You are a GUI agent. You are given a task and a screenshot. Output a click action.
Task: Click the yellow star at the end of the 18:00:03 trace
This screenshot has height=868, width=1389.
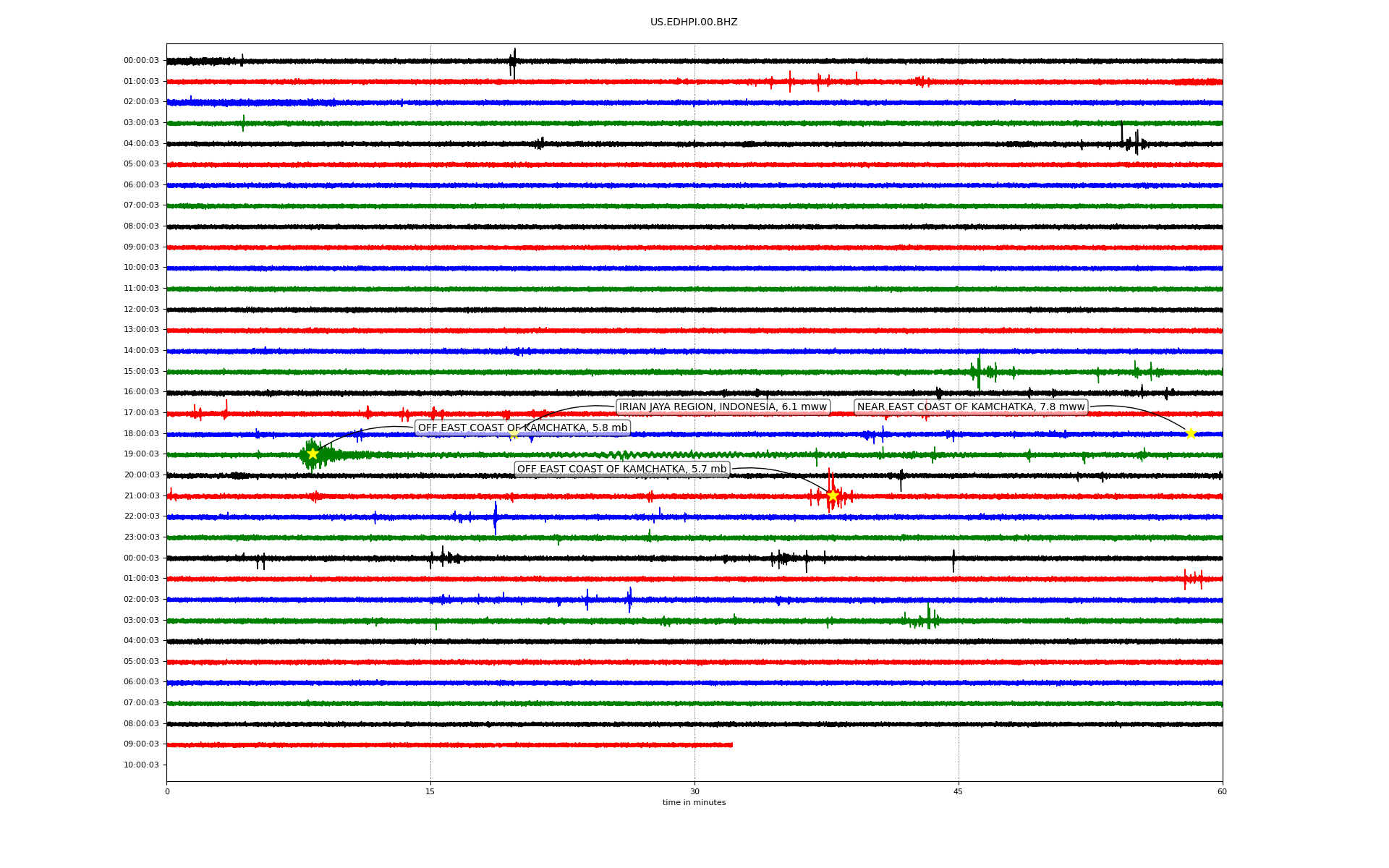click(1191, 433)
